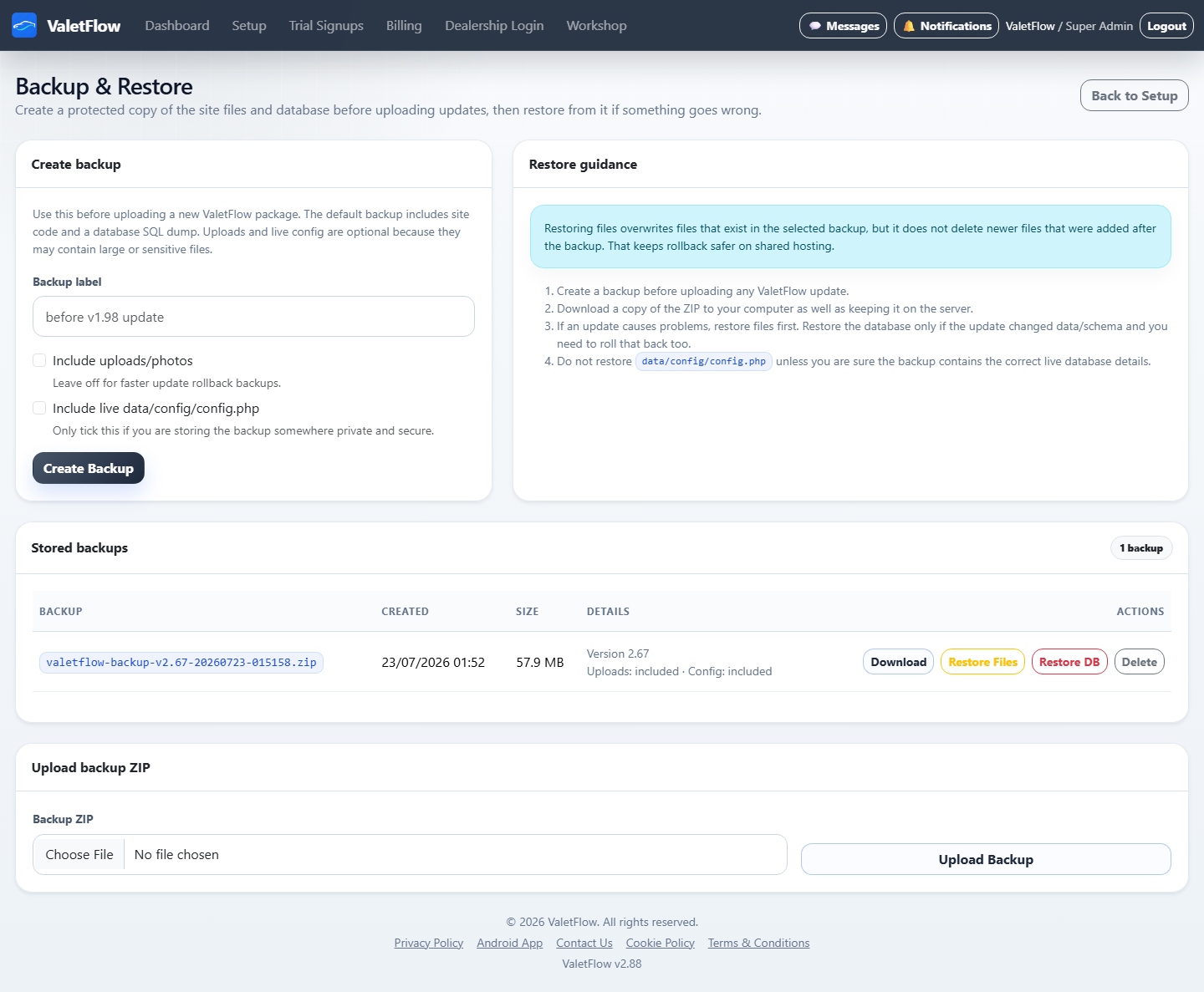Viewport: 1204px width, 992px height.
Task: Open the Messages button
Action: [843, 26]
